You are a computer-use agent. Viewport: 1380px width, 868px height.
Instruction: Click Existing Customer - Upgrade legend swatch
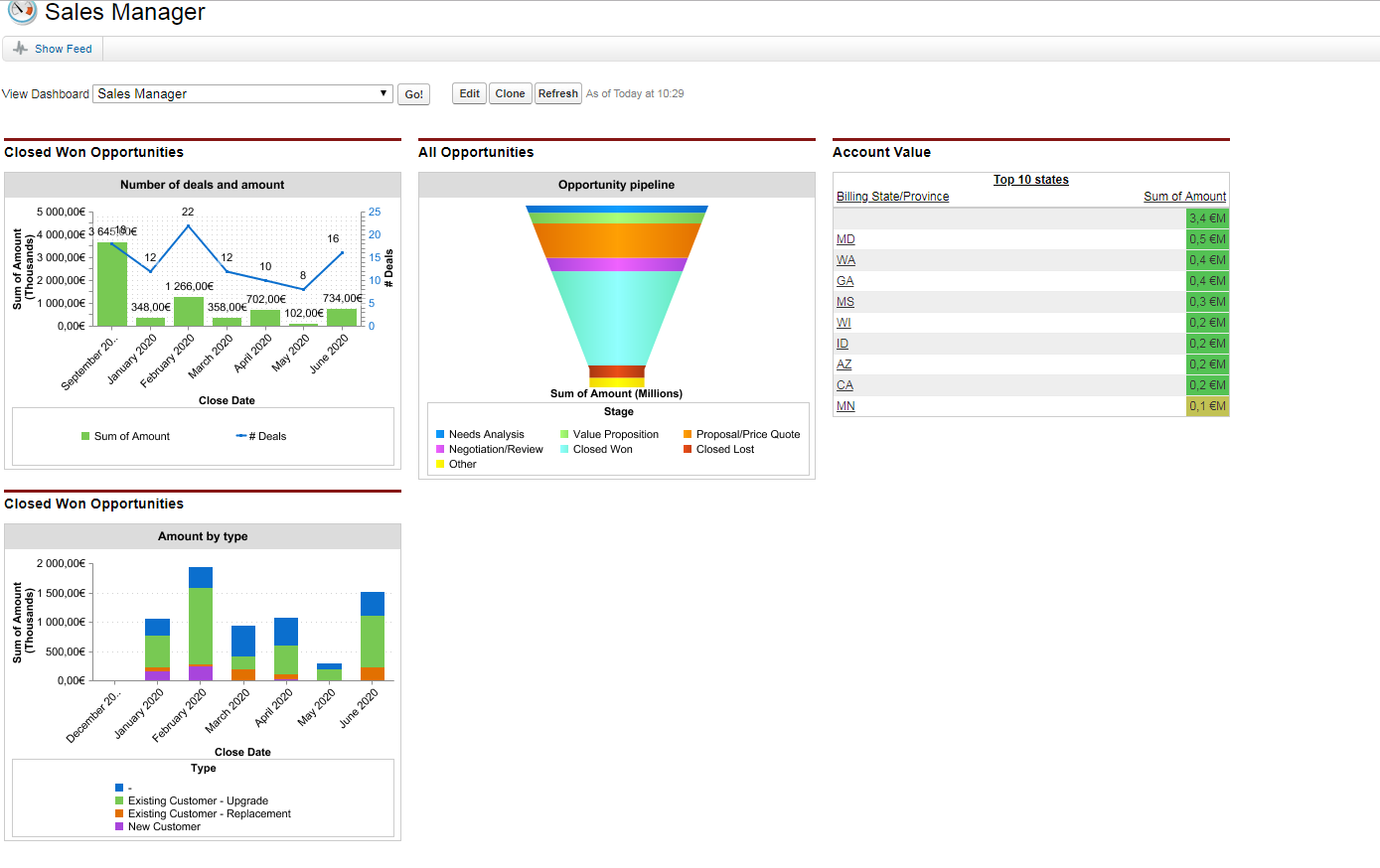(x=119, y=800)
